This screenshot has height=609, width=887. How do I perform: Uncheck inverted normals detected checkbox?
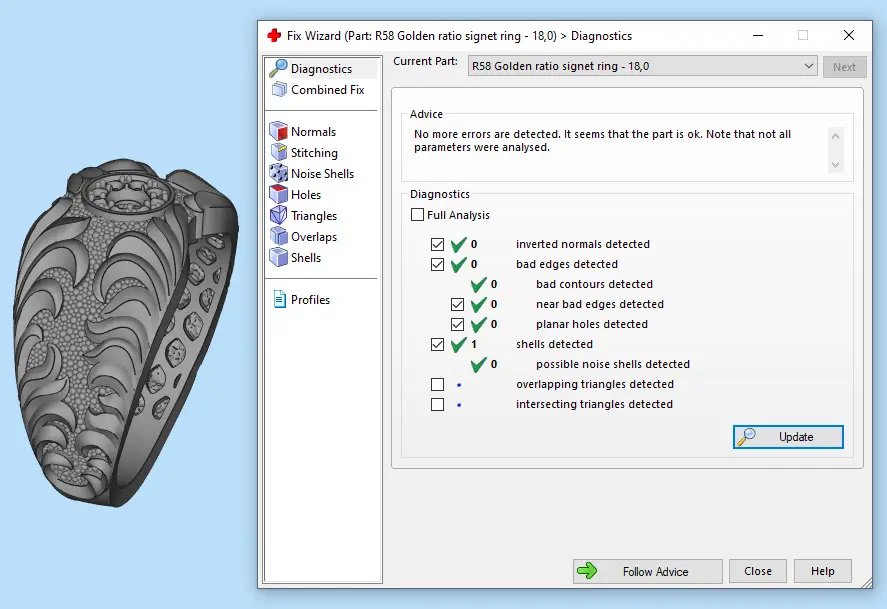point(437,244)
